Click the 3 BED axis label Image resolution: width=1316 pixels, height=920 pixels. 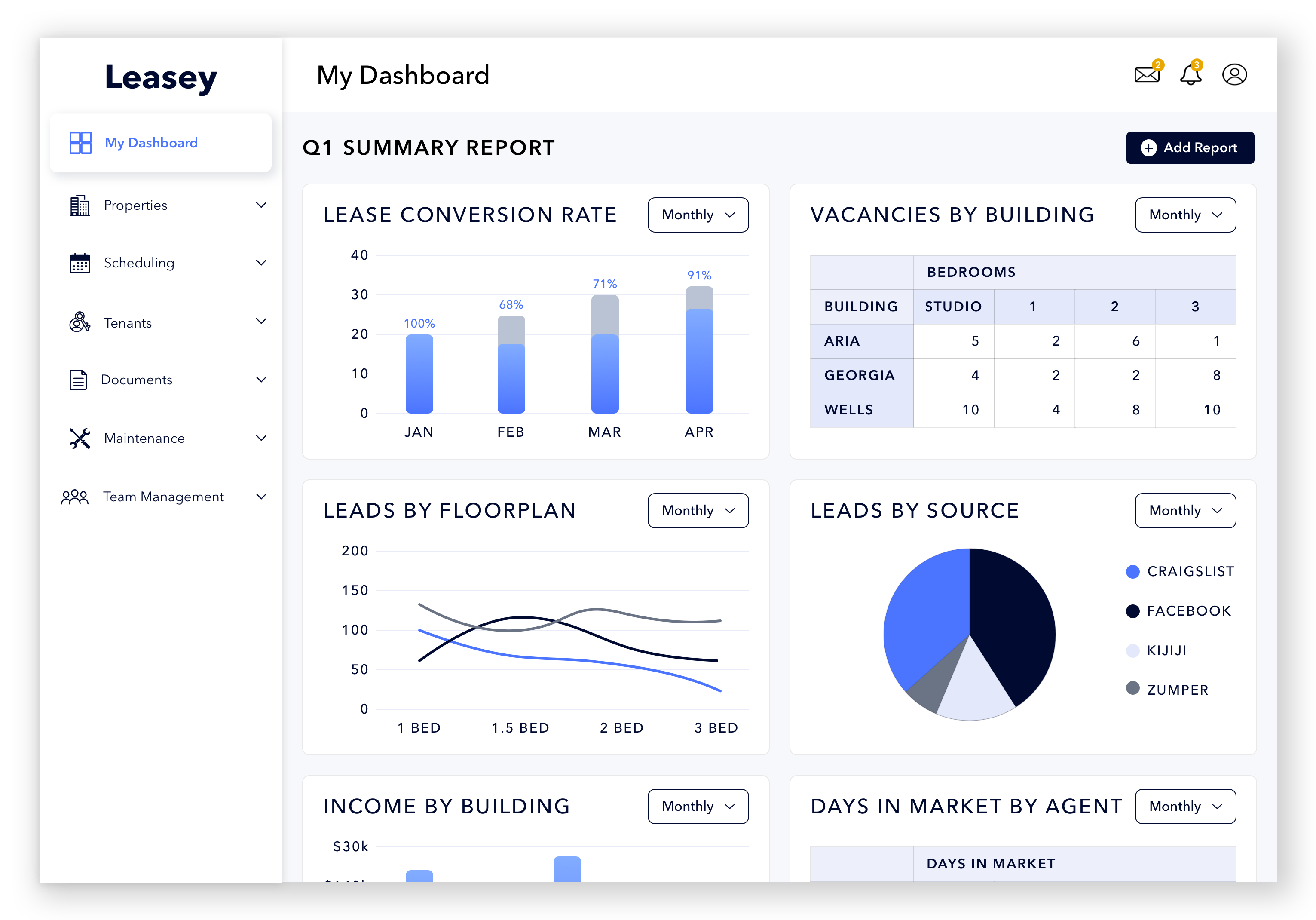point(716,728)
